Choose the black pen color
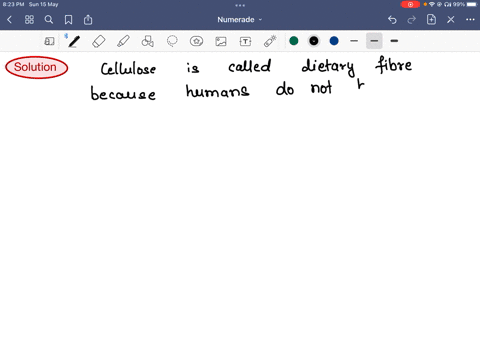The image size is (480, 360). click(314, 41)
